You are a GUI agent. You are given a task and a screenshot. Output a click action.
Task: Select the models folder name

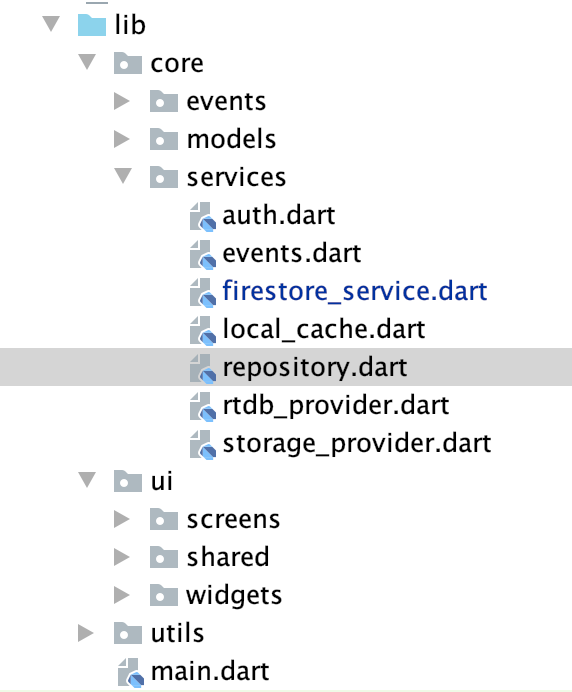pos(231,139)
